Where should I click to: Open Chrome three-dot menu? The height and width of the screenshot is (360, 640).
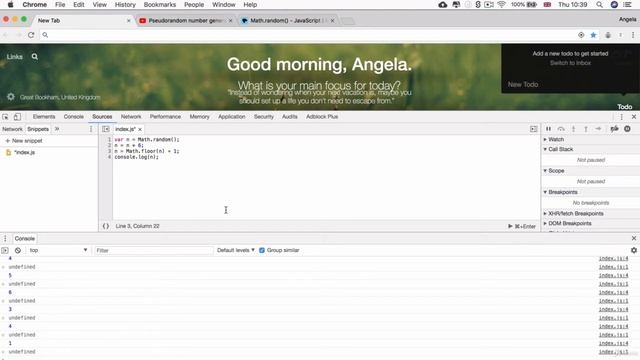[633, 35]
